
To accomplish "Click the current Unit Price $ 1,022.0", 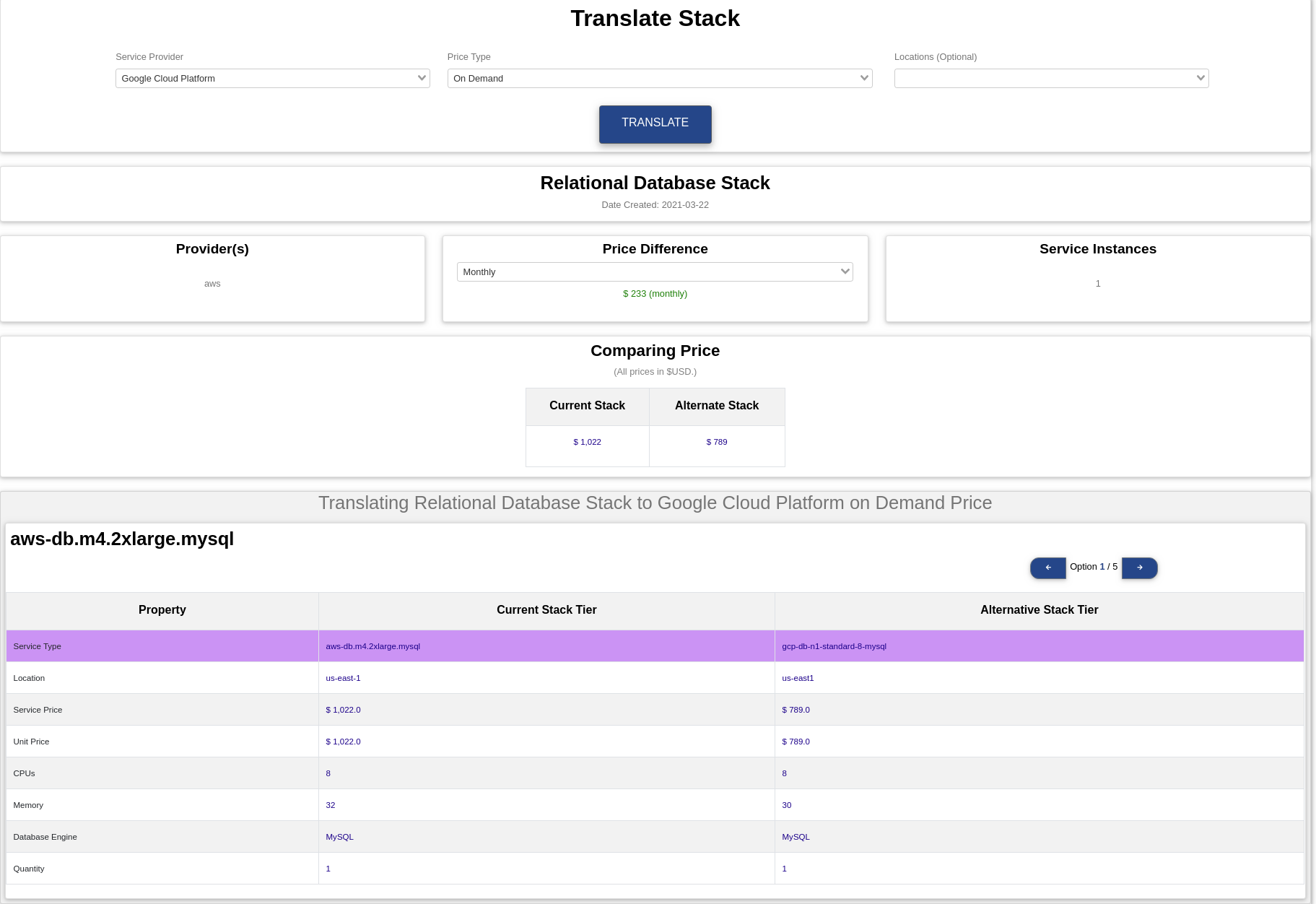I will pos(343,742).
